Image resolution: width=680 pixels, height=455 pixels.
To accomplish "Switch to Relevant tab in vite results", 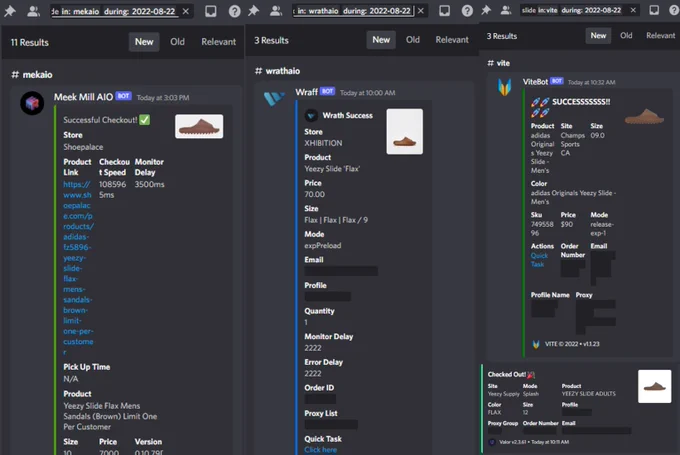I will point(660,36).
